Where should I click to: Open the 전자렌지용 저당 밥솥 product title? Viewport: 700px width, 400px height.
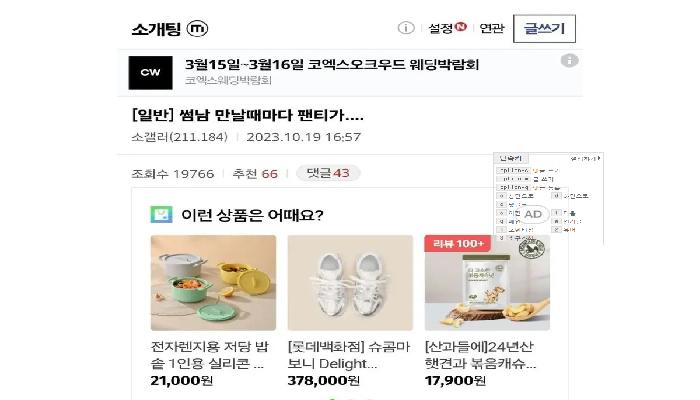[210, 355]
